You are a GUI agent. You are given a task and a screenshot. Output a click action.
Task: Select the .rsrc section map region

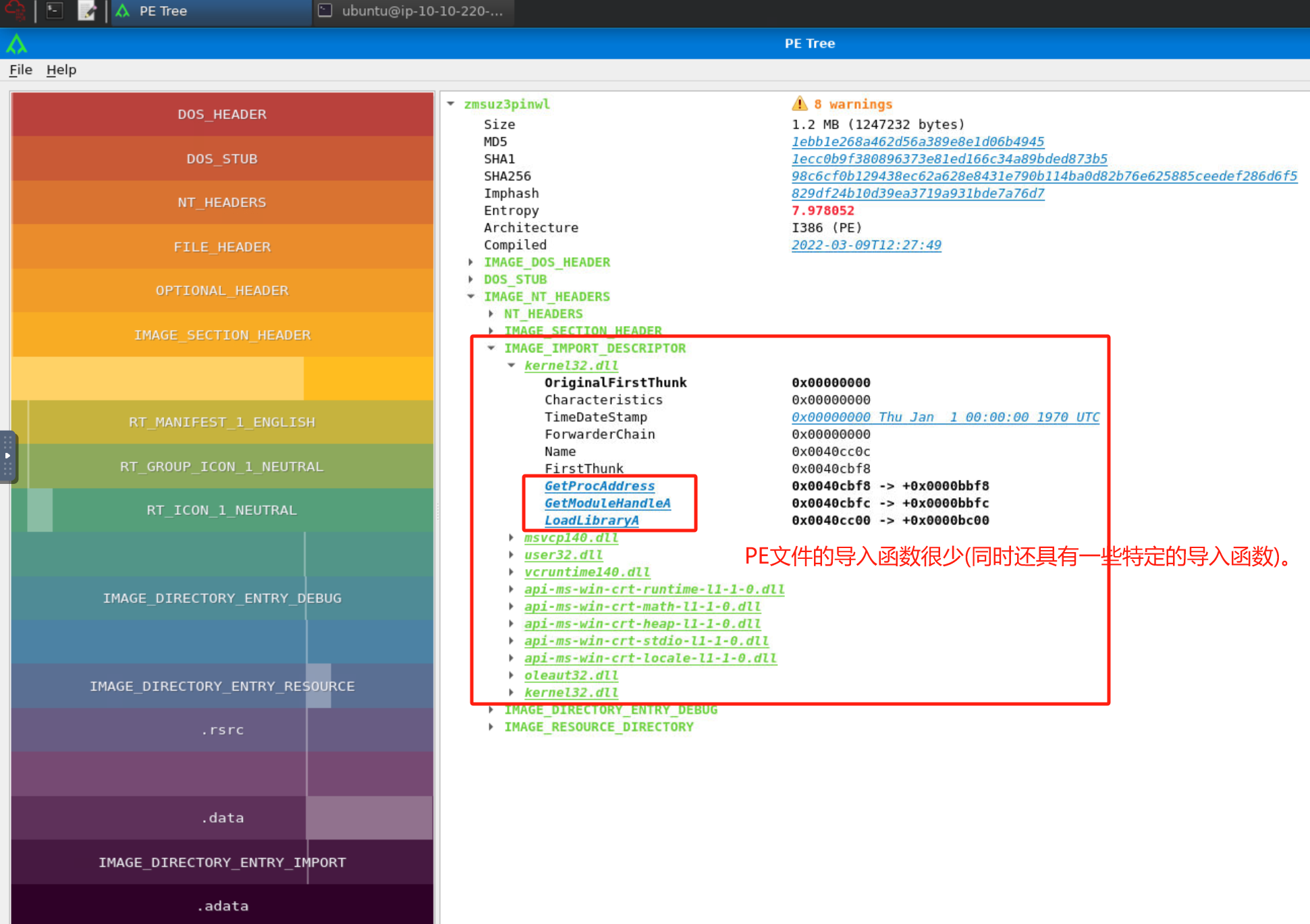222,730
